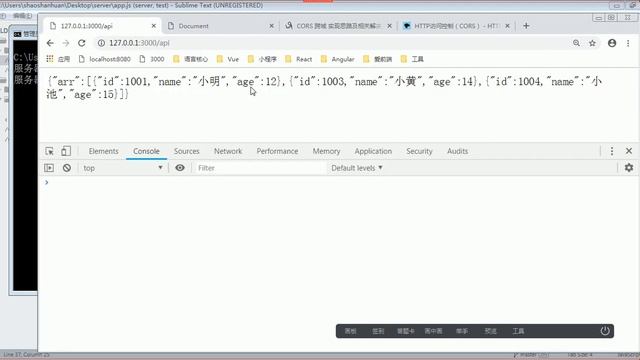Expand the top context dropdown
Screen dimensions: 640x360
[123, 168]
